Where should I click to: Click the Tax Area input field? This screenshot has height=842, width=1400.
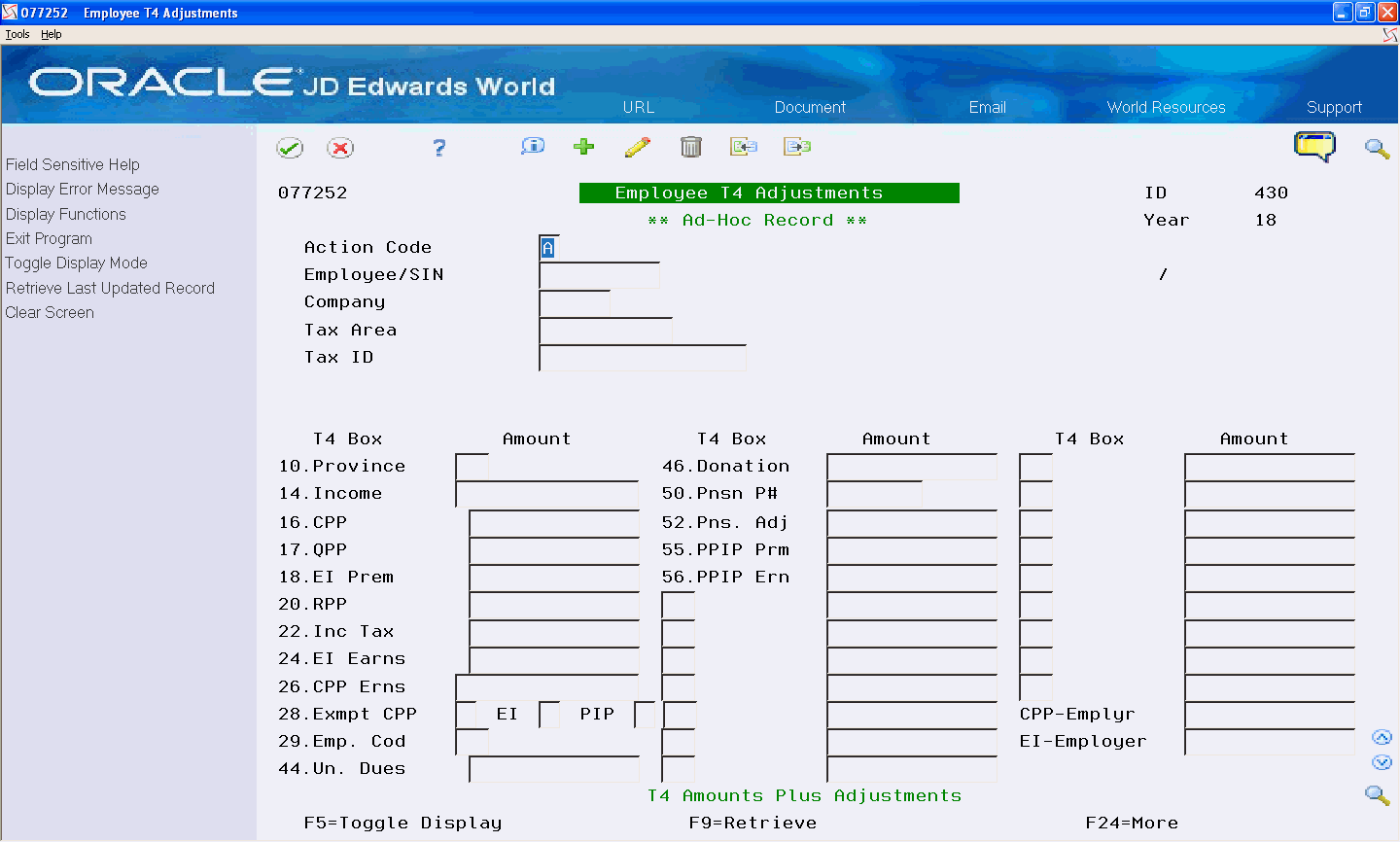606,331
